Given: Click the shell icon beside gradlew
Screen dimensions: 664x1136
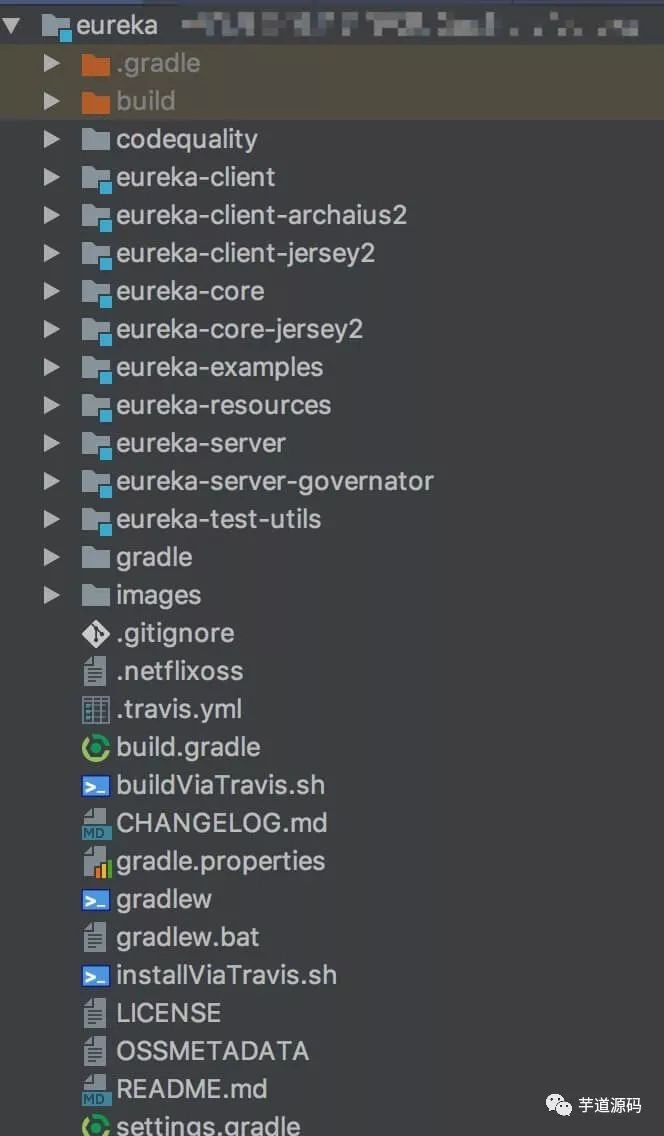Looking at the screenshot, I should 96,901.
